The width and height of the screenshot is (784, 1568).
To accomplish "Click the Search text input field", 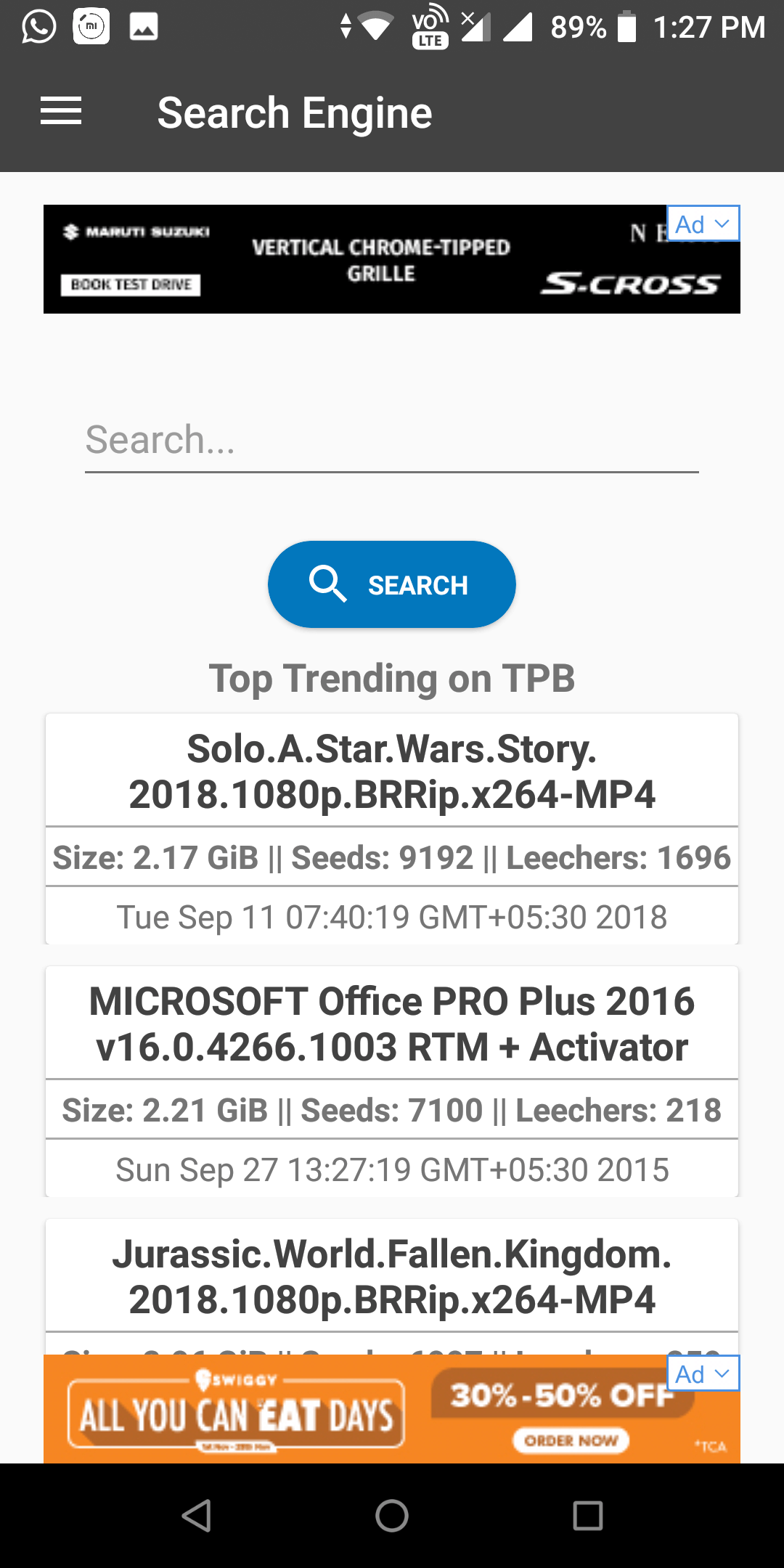I will tap(392, 441).
